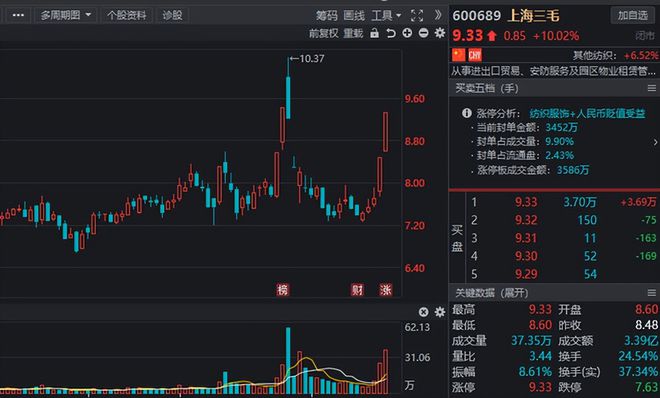Click the stock code 600689
This screenshot has width=660, height=398.
click(476, 16)
